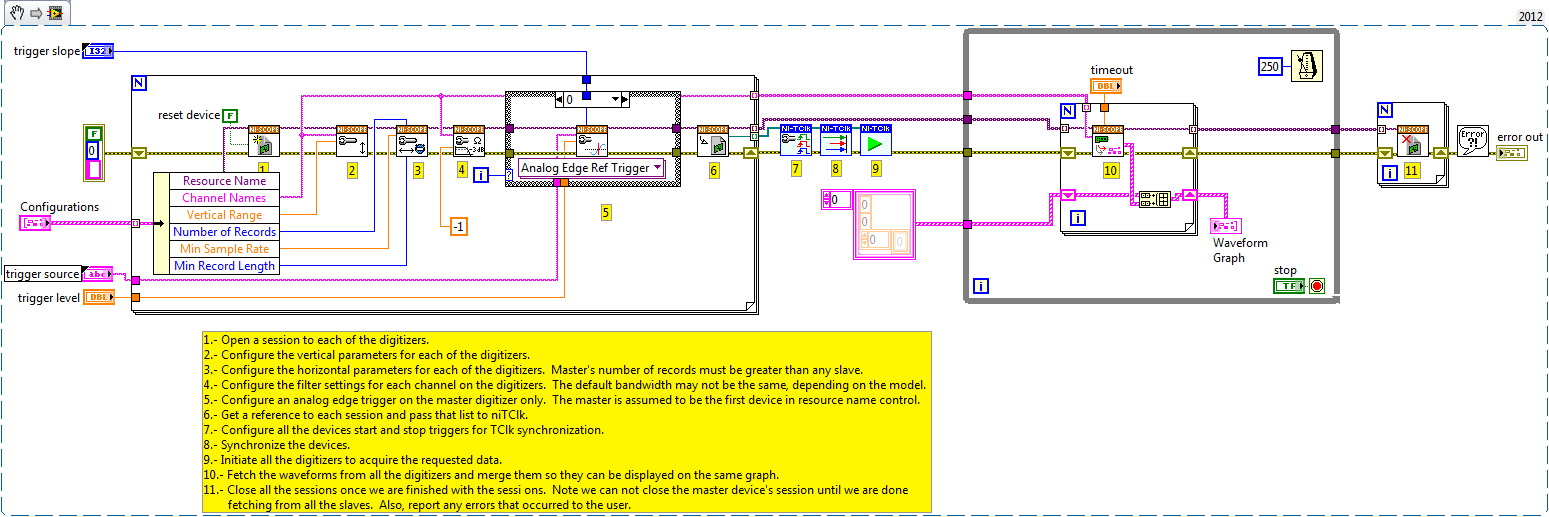Select the Vertical Range unbundle element
The height and width of the screenshot is (517, 1549).
(224, 215)
